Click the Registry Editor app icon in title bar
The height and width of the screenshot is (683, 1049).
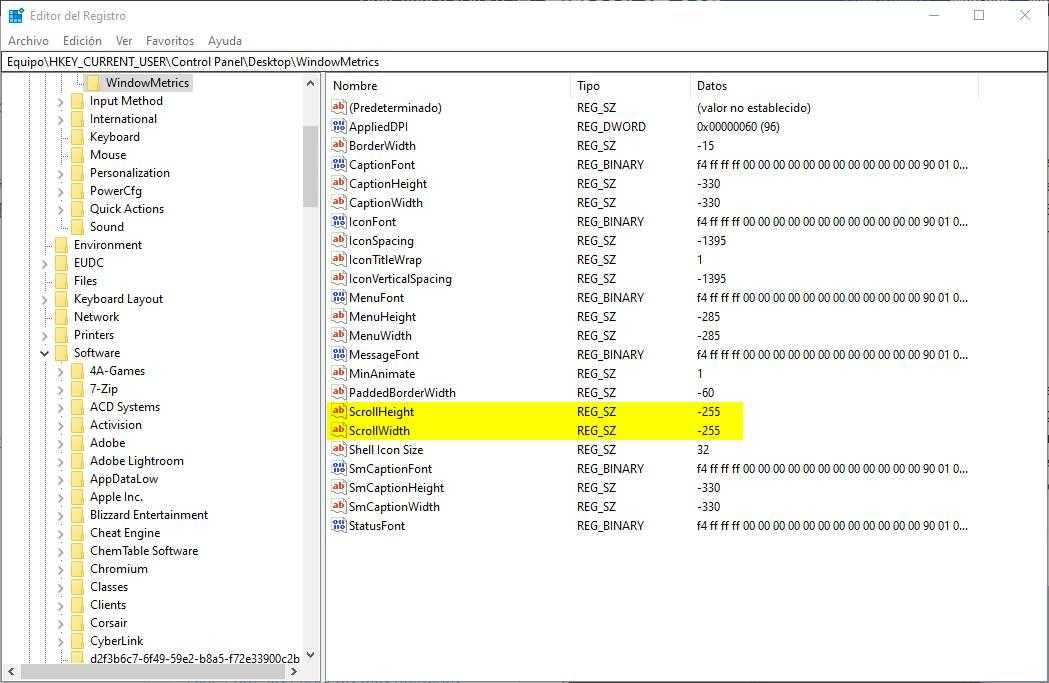(15, 15)
